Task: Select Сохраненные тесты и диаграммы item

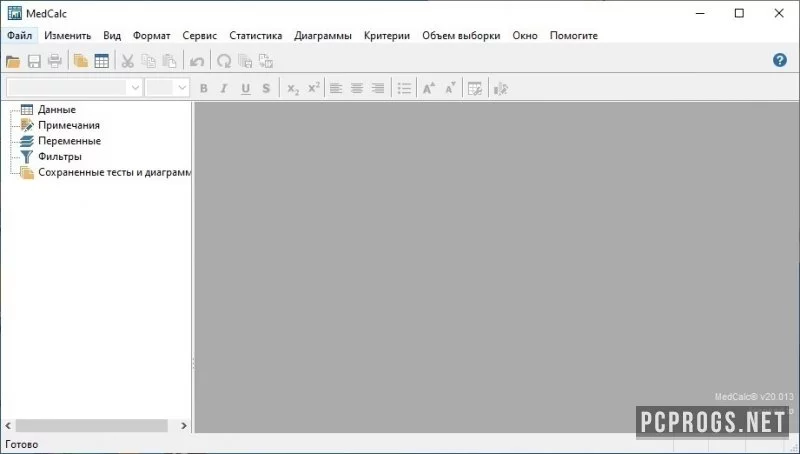Action: (114, 172)
